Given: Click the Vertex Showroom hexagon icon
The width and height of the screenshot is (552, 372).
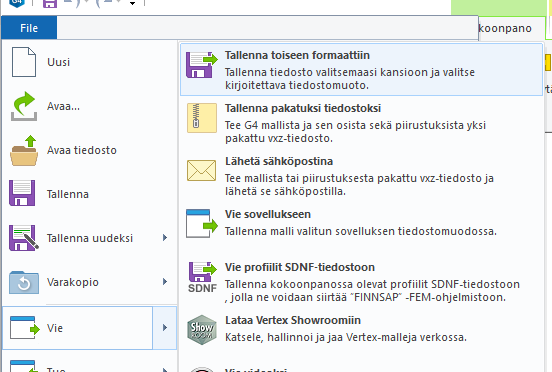Looking at the screenshot, I should (202, 330).
